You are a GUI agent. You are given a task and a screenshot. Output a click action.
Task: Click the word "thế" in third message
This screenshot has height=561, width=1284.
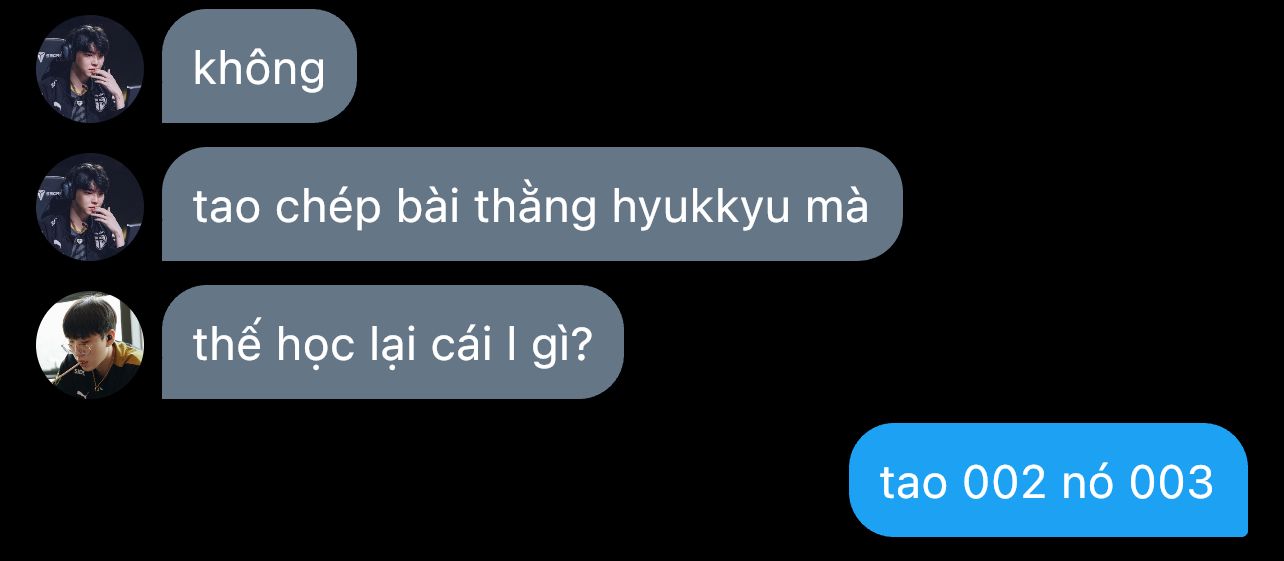tap(224, 345)
